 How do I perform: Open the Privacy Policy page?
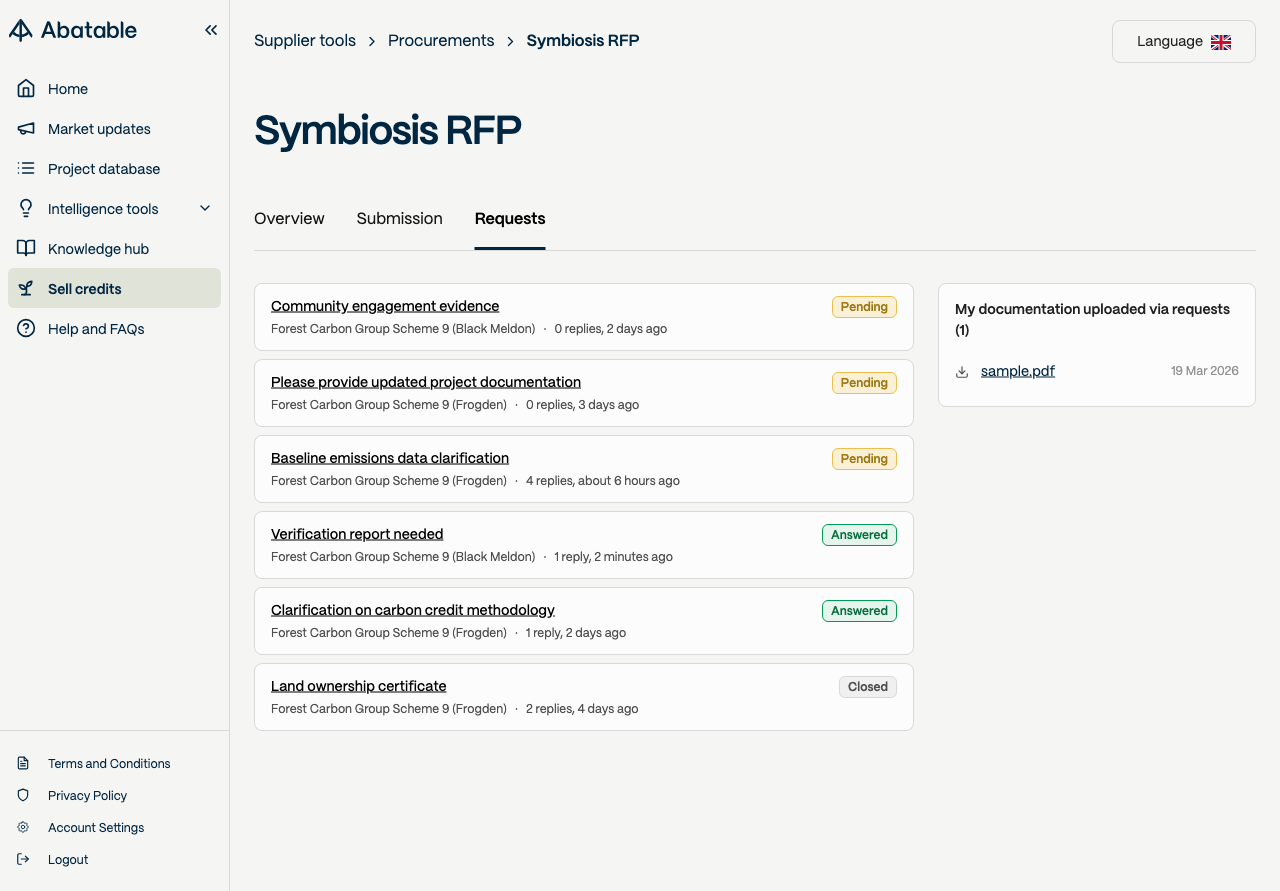tap(87, 795)
